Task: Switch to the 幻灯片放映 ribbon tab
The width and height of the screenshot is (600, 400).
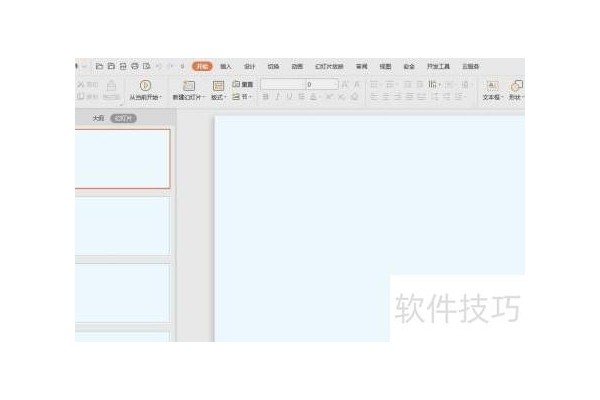Action: tap(329, 66)
